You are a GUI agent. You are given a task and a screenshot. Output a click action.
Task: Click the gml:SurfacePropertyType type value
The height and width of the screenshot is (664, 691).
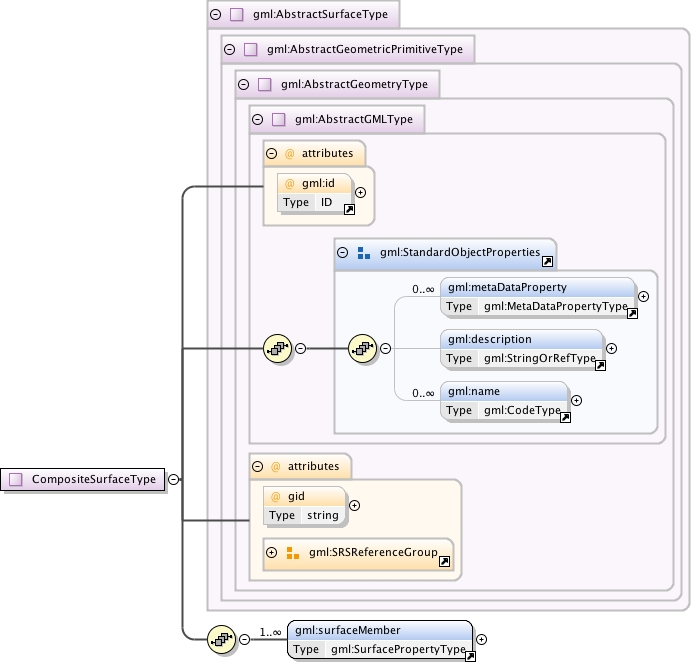pyautogui.click(x=398, y=649)
